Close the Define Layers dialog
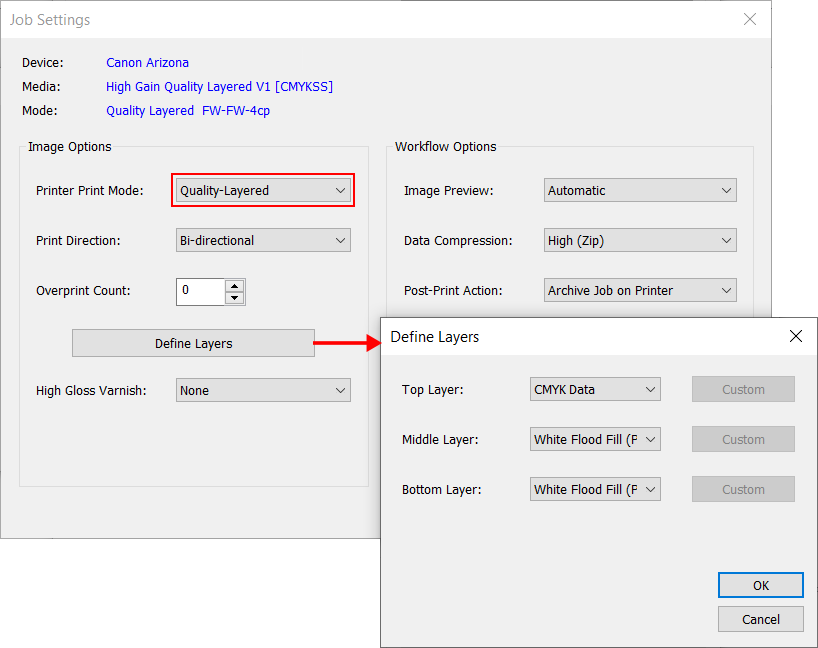Viewport: 818px width, 648px height. coord(796,337)
